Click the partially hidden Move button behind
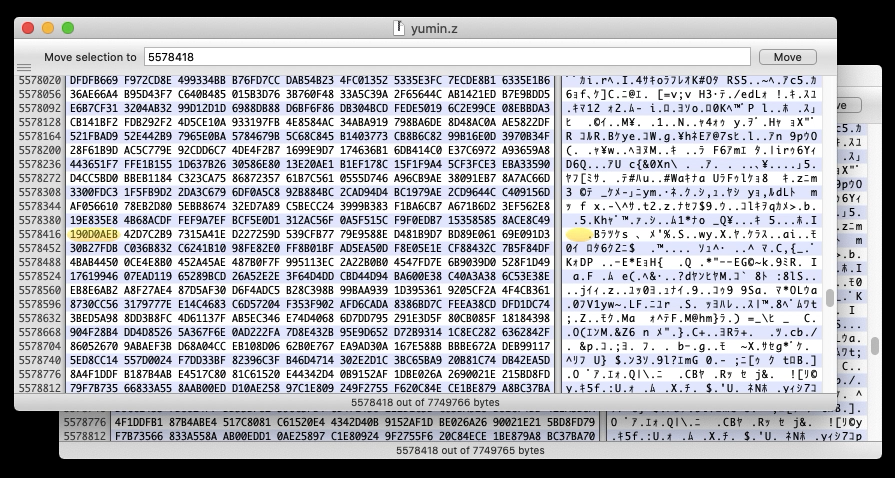This screenshot has height=478, width=895. coord(842,105)
